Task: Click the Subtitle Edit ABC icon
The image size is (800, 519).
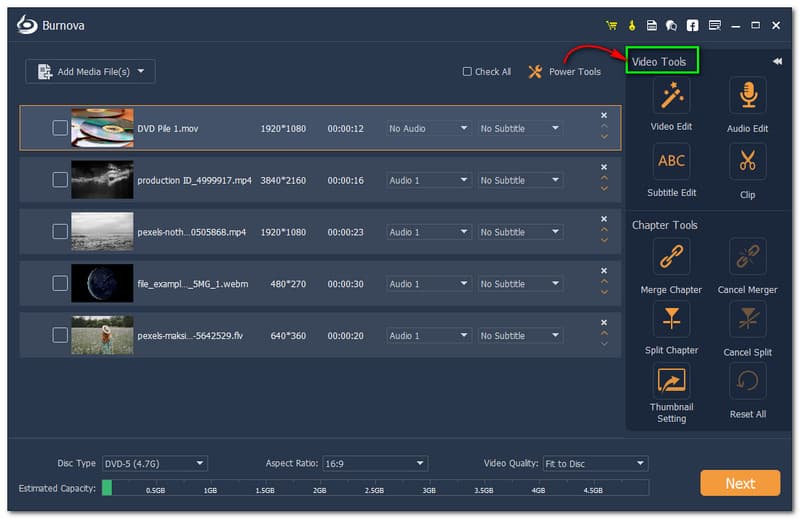Action: click(671, 161)
